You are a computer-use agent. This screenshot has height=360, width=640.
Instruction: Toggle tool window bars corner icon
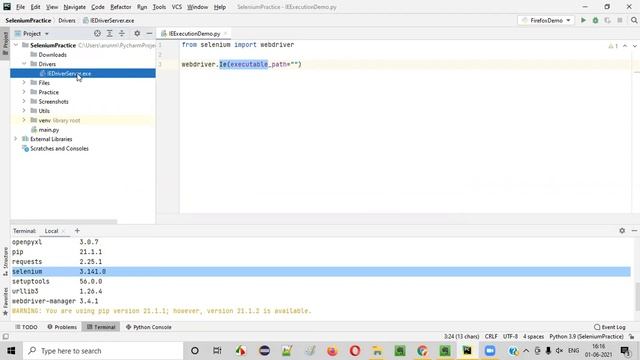[x=5, y=337]
